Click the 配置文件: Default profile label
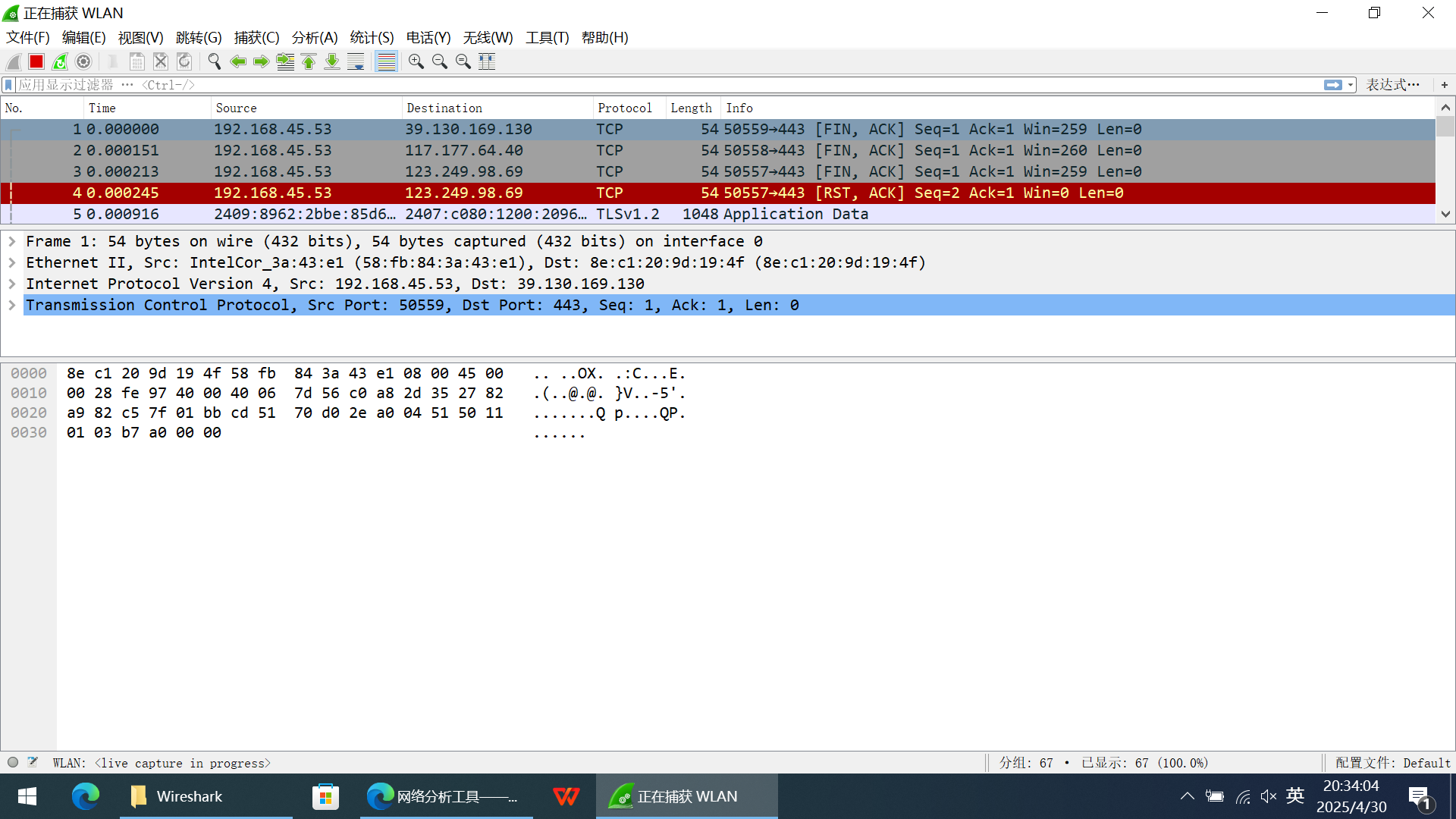This screenshot has height=819, width=1456. (1392, 763)
